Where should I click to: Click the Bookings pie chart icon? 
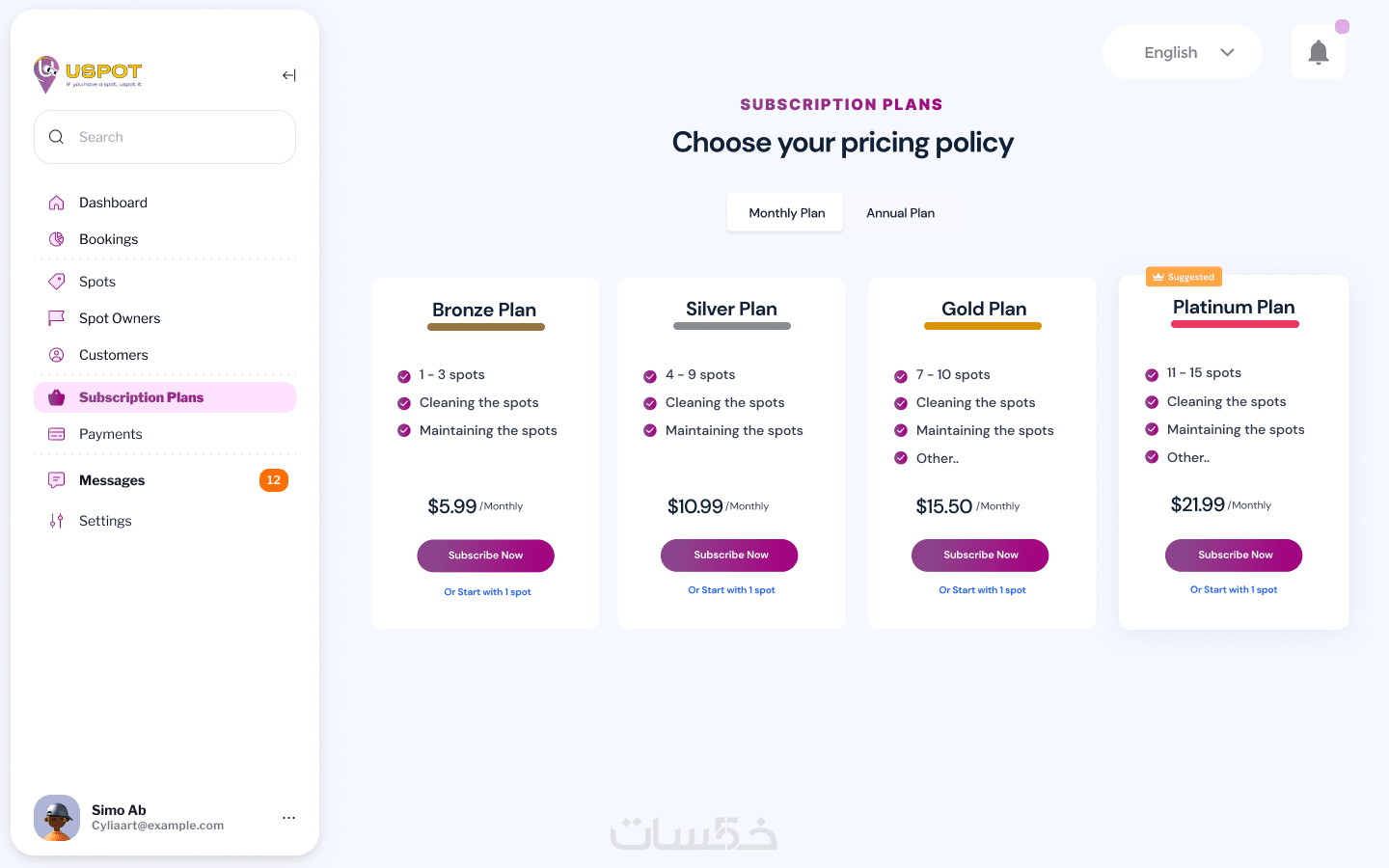point(57,239)
